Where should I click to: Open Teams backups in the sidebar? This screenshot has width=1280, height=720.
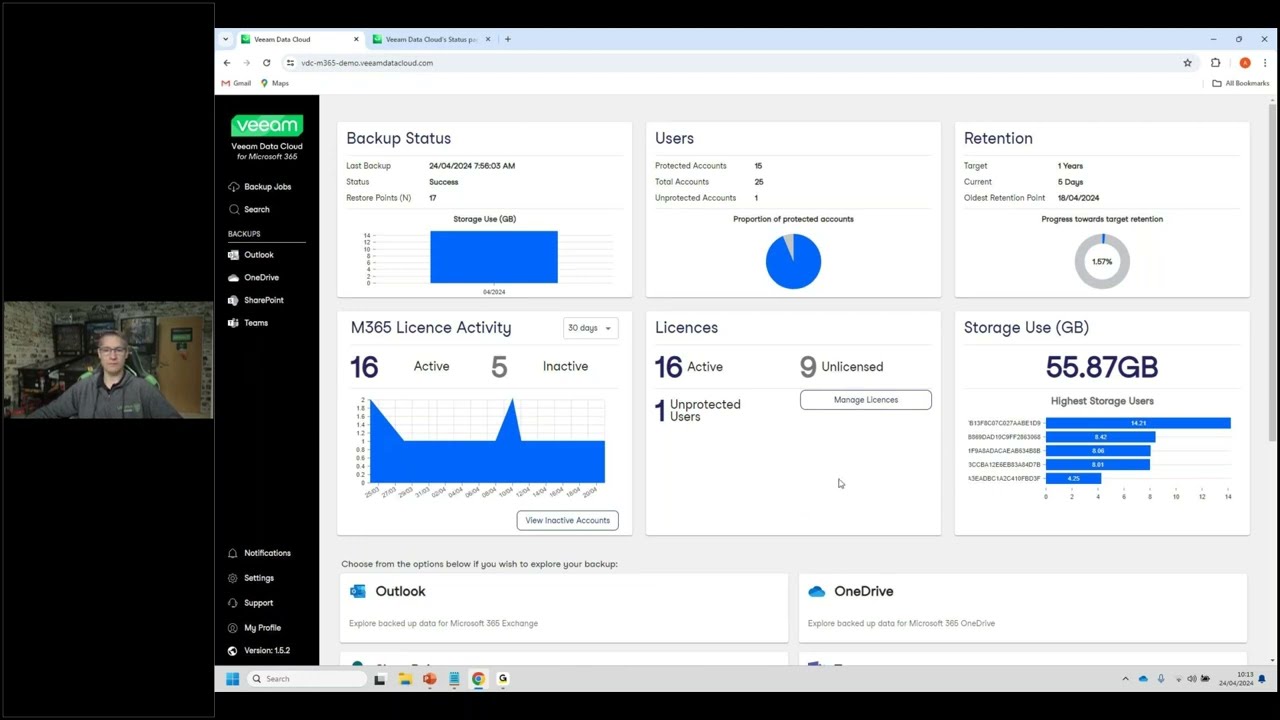[248, 323]
